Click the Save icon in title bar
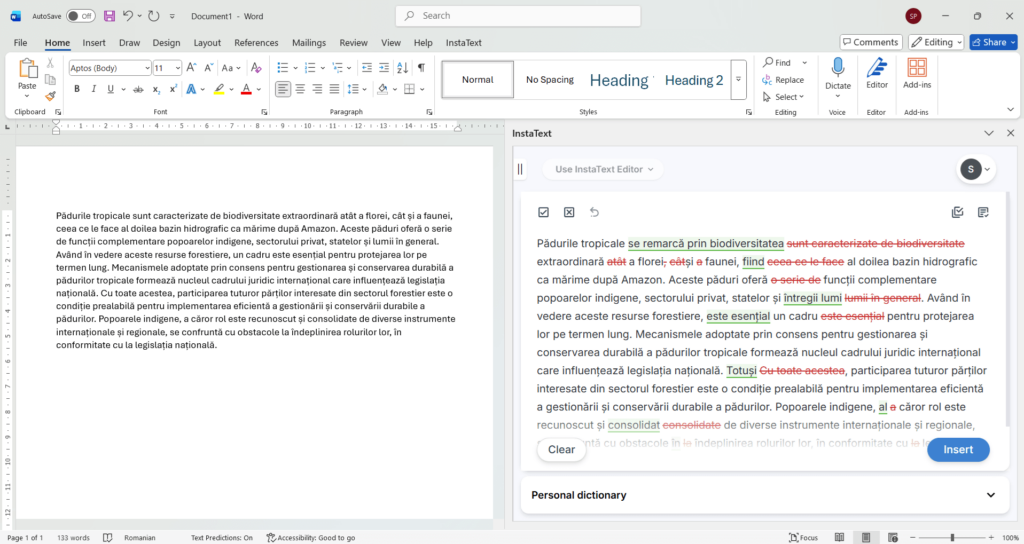Viewport: 1024px width, 544px height. coord(109,16)
